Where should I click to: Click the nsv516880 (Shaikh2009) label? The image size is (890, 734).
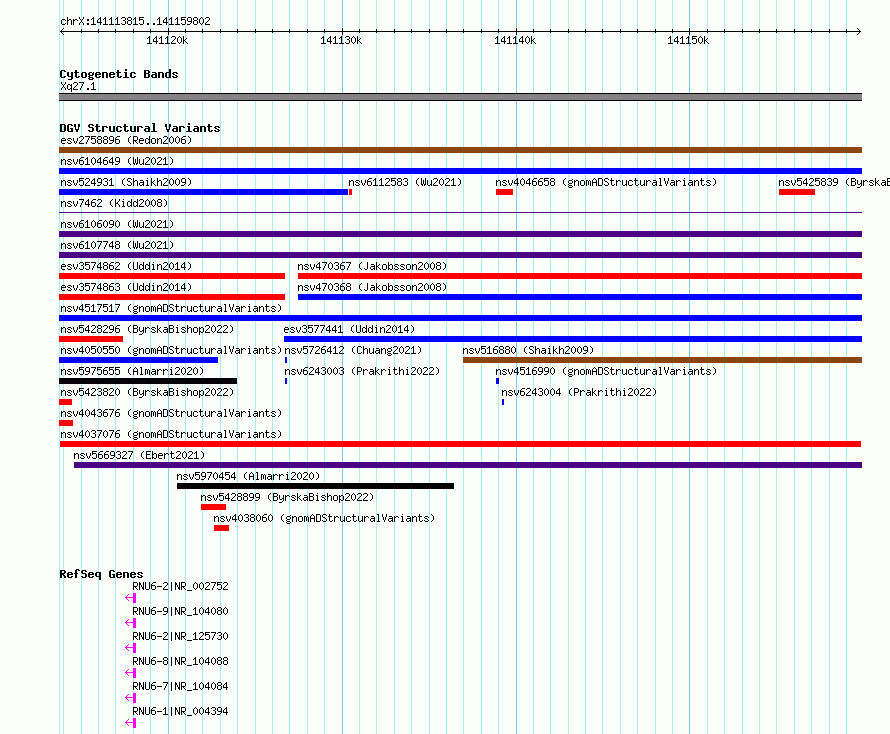coord(528,350)
